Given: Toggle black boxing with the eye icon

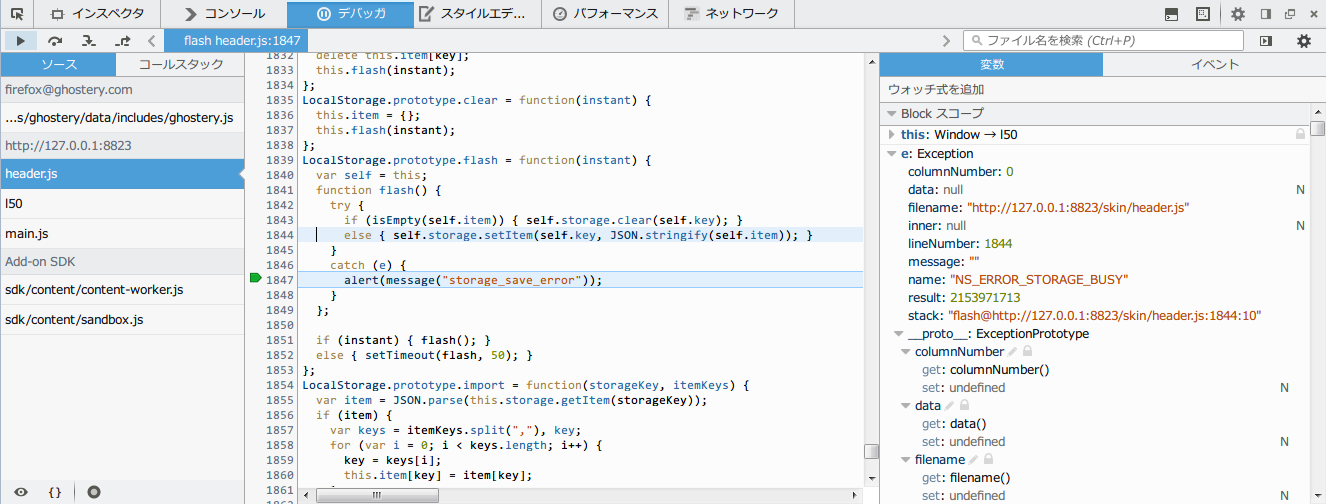Looking at the screenshot, I should (21, 492).
